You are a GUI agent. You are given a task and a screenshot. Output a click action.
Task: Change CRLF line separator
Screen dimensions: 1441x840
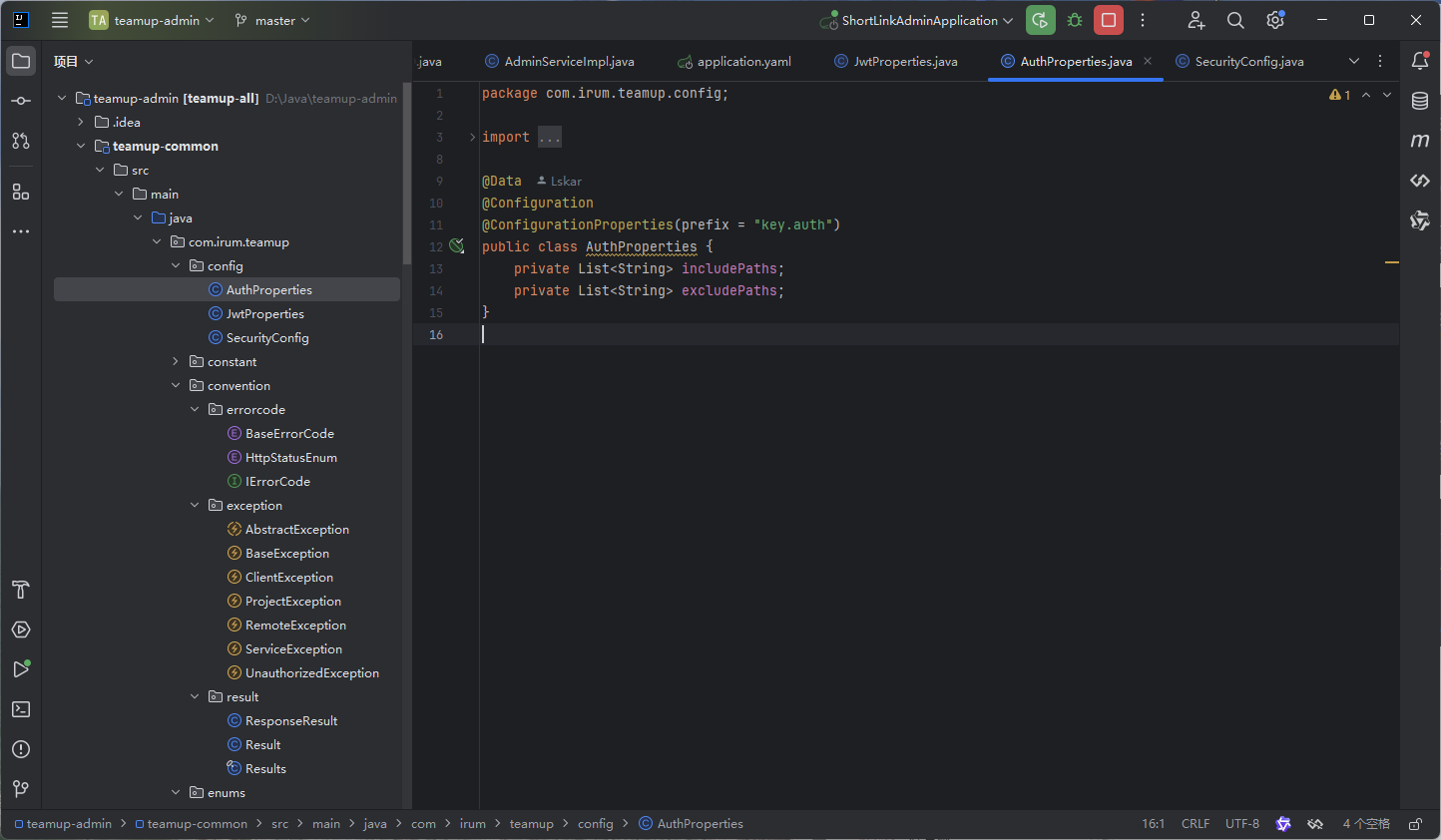coord(1196,824)
